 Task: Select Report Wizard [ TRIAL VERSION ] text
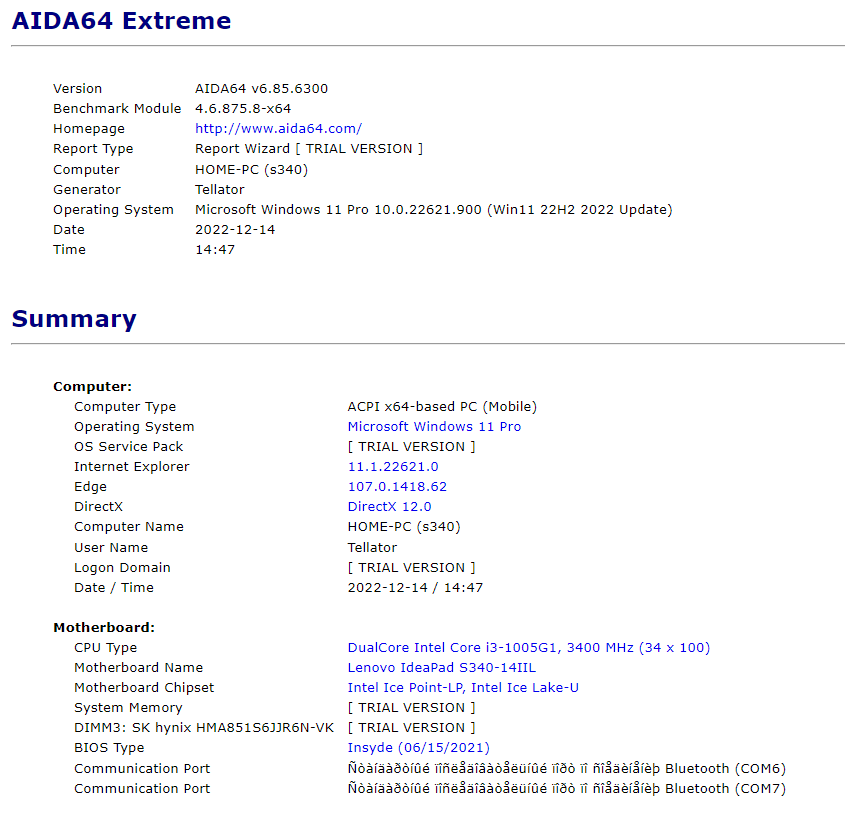coord(309,149)
